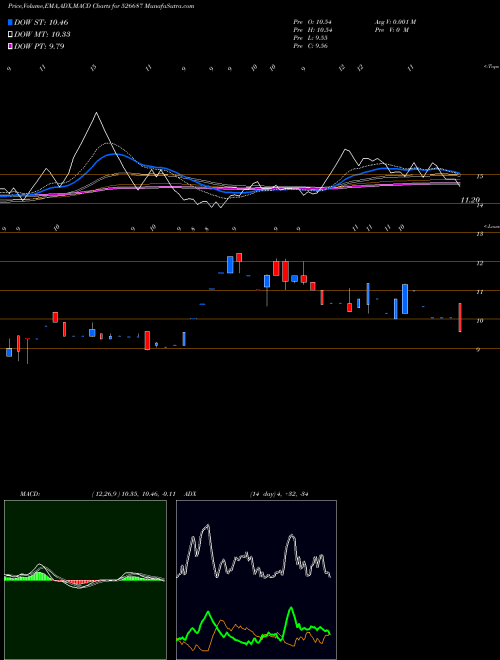Screen dimensions: 500x660
Task: Click the green +DI line peak in ADX
Action: click(291, 608)
